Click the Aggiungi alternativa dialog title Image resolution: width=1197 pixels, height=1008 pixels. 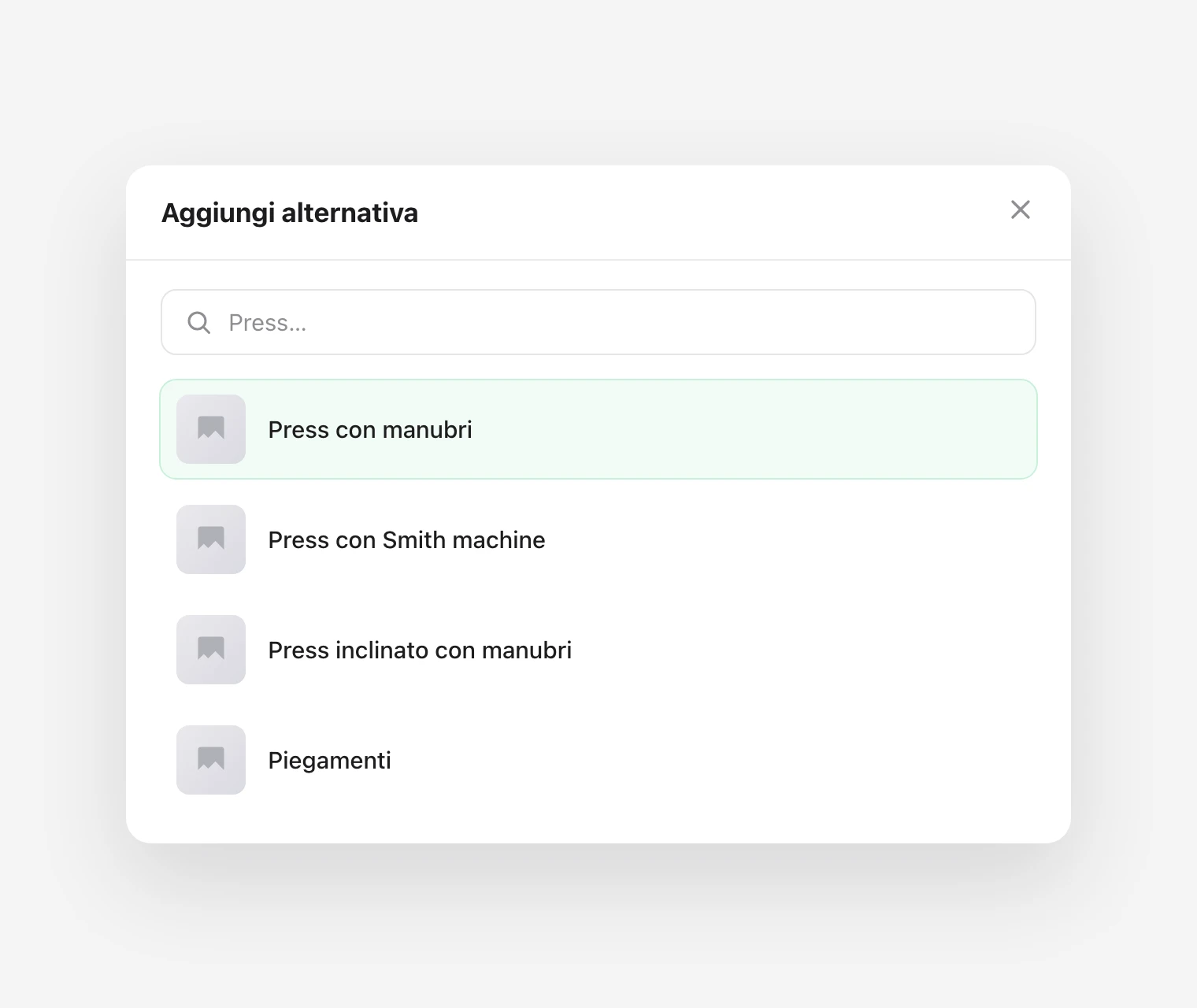pyautogui.click(x=290, y=213)
